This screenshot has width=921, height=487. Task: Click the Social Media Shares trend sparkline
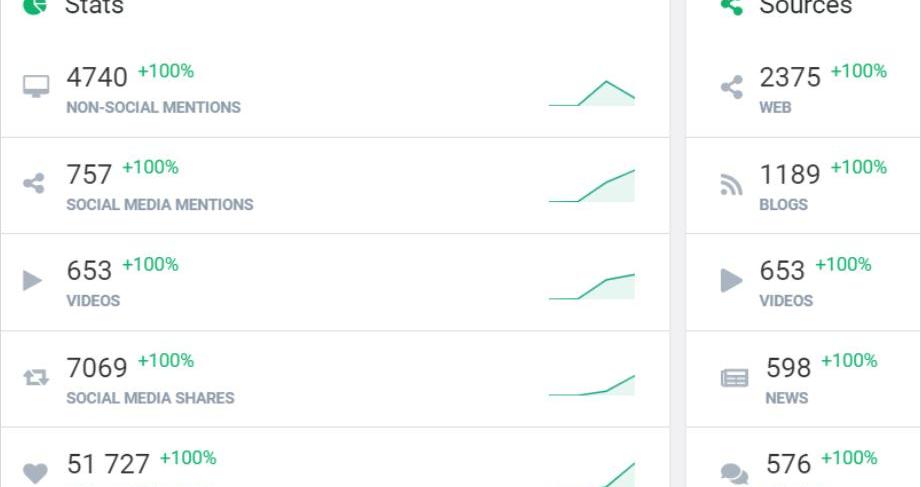point(592,385)
